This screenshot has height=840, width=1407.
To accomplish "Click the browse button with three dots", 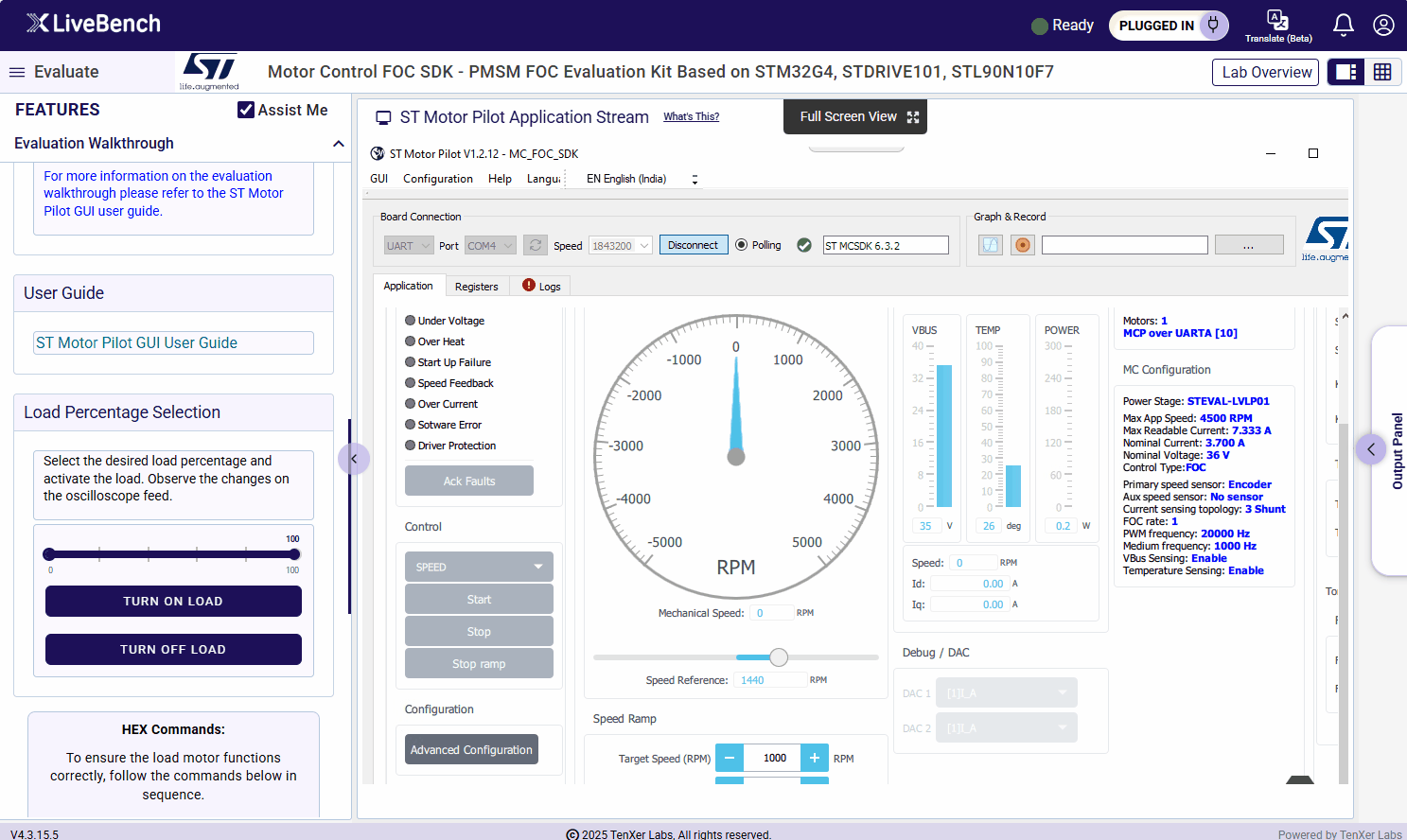I will coord(1249,245).
